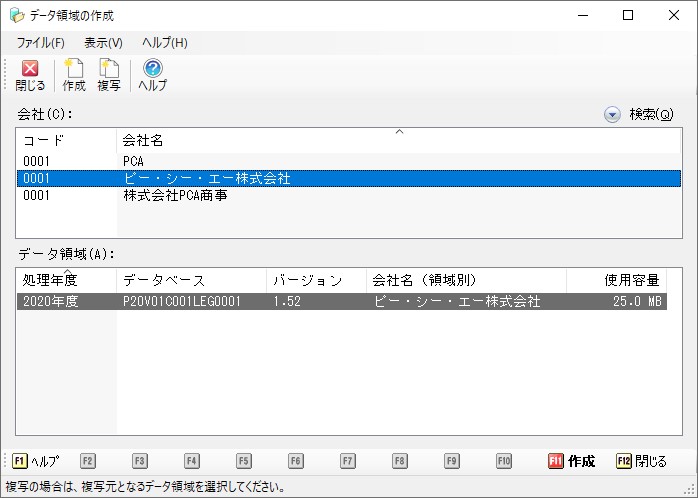The height and width of the screenshot is (498, 698).
Task: Click the コード column header
Action: tap(66, 141)
